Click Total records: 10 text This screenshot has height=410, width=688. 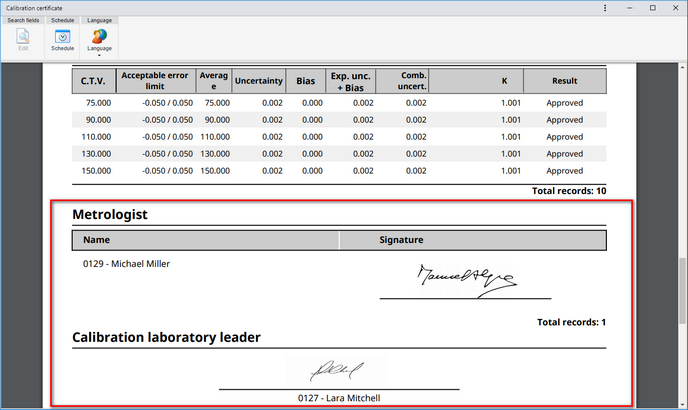pos(569,191)
